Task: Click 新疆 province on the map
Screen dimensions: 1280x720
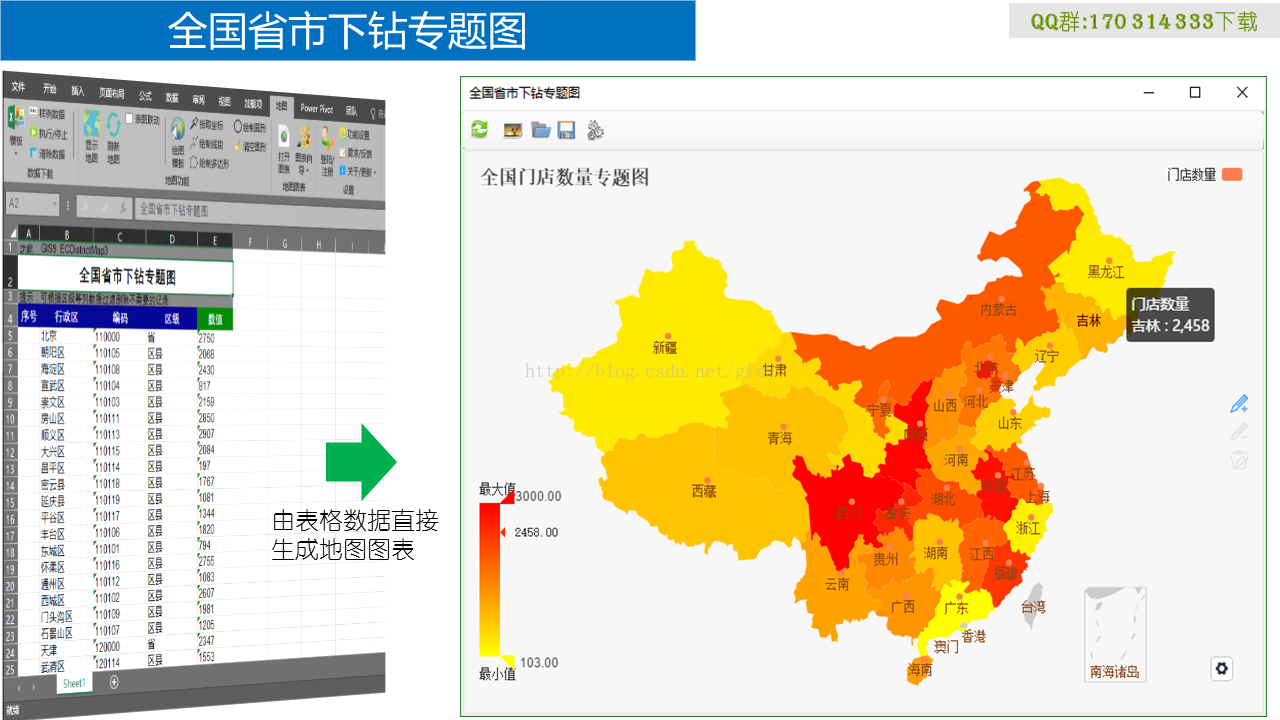Action: coord(664,348)
